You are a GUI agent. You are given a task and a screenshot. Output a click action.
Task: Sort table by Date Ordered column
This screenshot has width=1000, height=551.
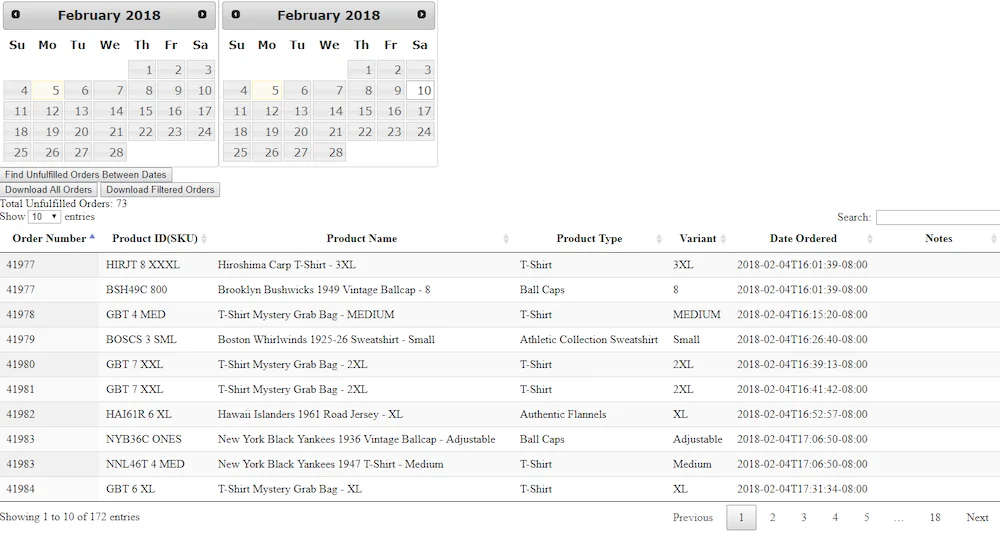click(803, 239)
